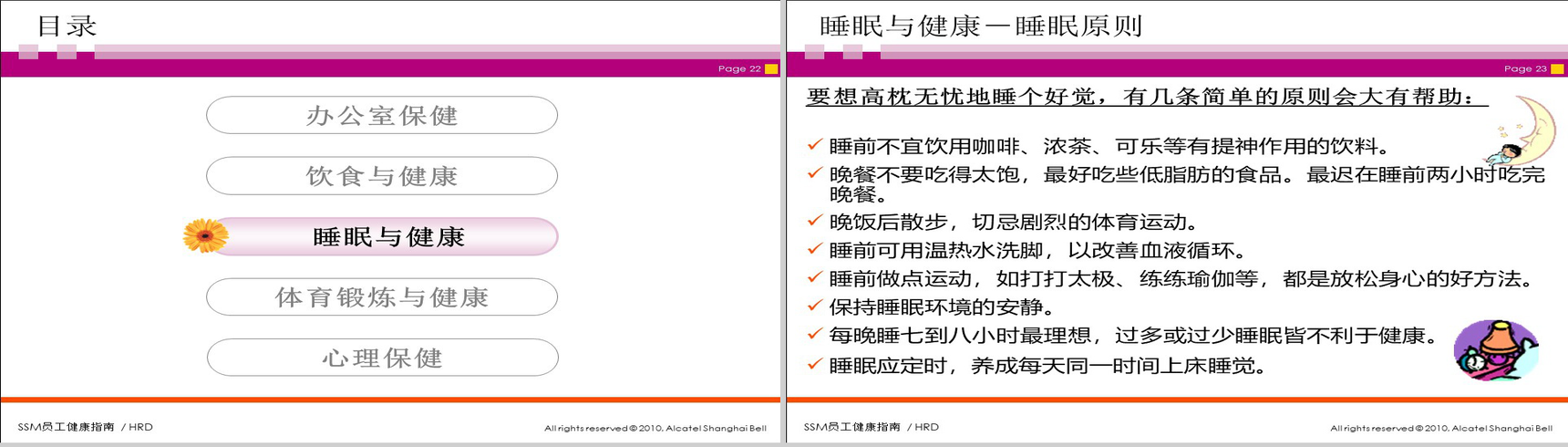1568x447 pixels.
Task: Click the bullet 睡前可用温热水洗脚
Action: (x=1037, y=250)
